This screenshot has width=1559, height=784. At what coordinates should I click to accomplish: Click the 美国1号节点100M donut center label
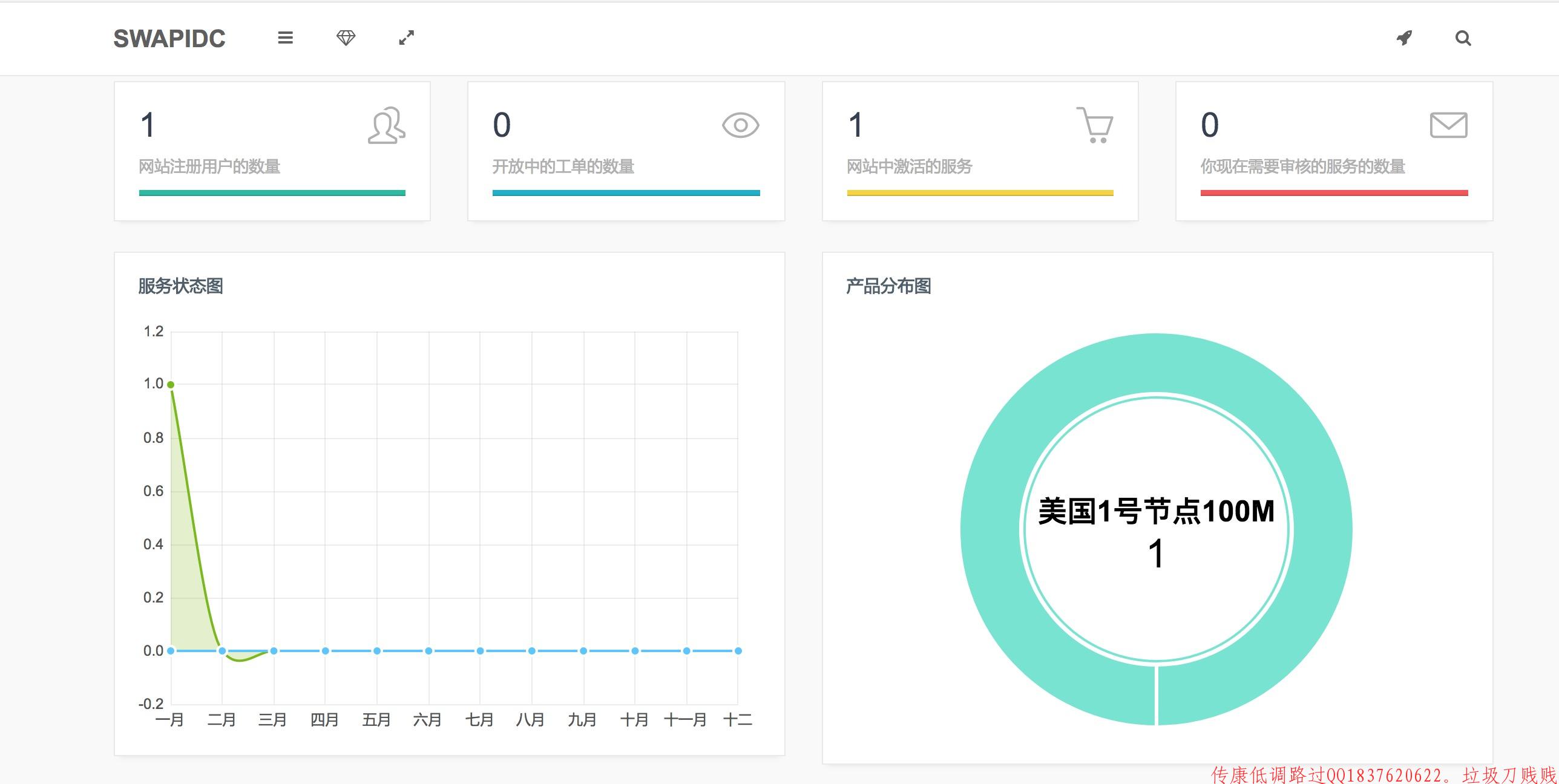(1157, 511)
